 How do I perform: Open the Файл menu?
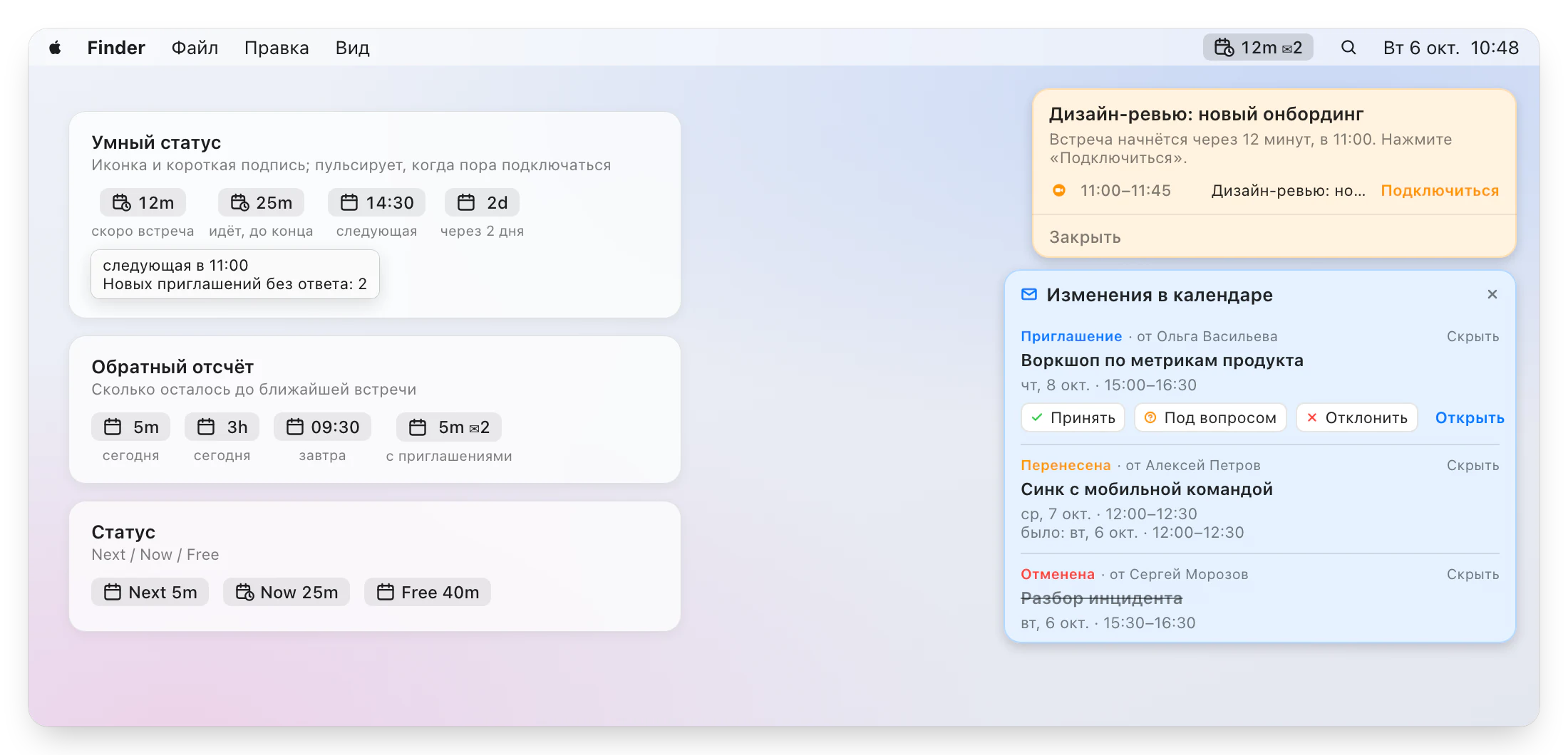195,48
